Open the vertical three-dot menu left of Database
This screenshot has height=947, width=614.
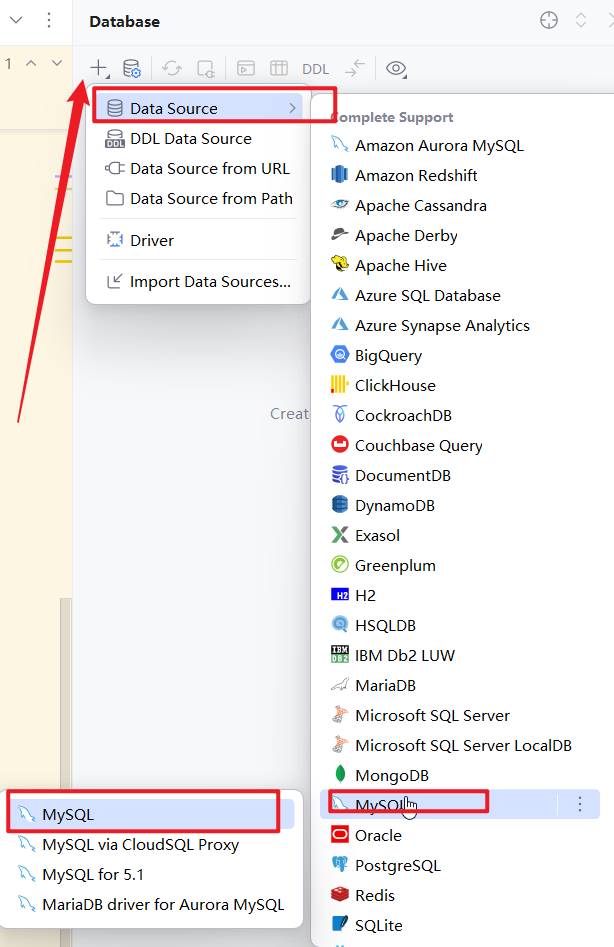[x=49, y=21]
